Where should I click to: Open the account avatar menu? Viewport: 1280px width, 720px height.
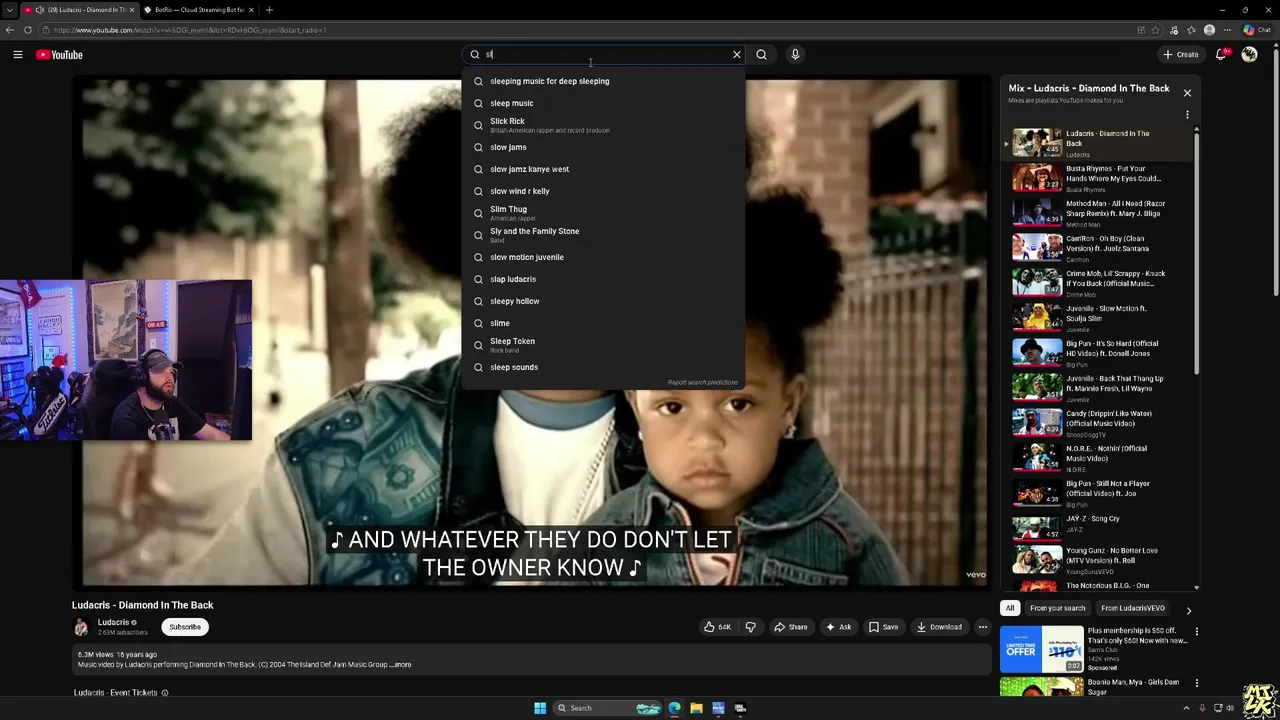[1249, 55]
